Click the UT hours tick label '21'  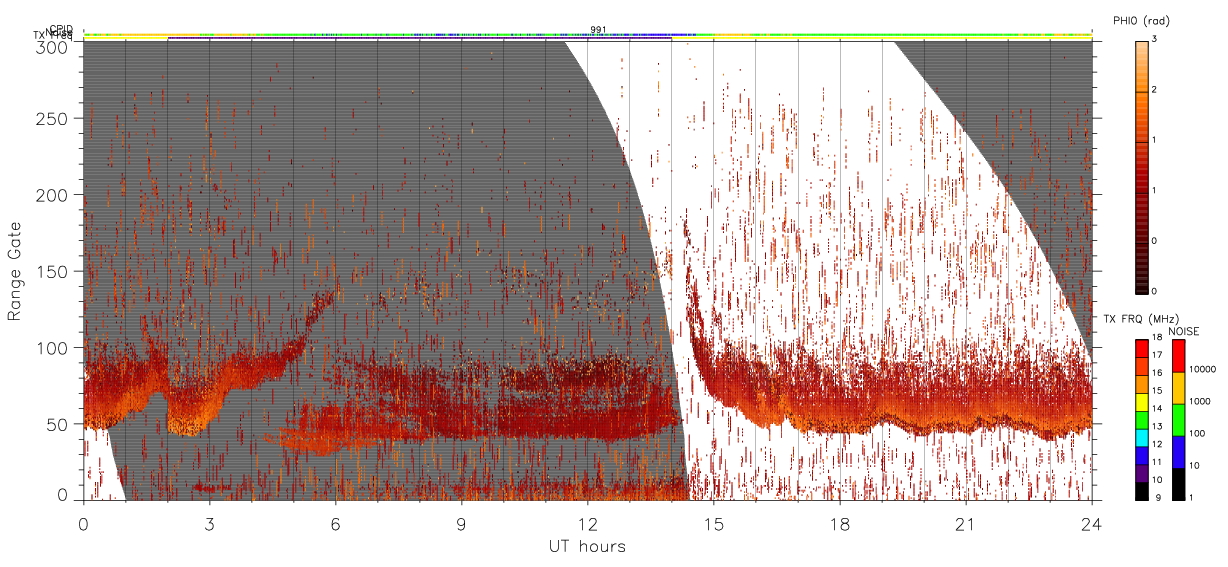tap(965, 524)
